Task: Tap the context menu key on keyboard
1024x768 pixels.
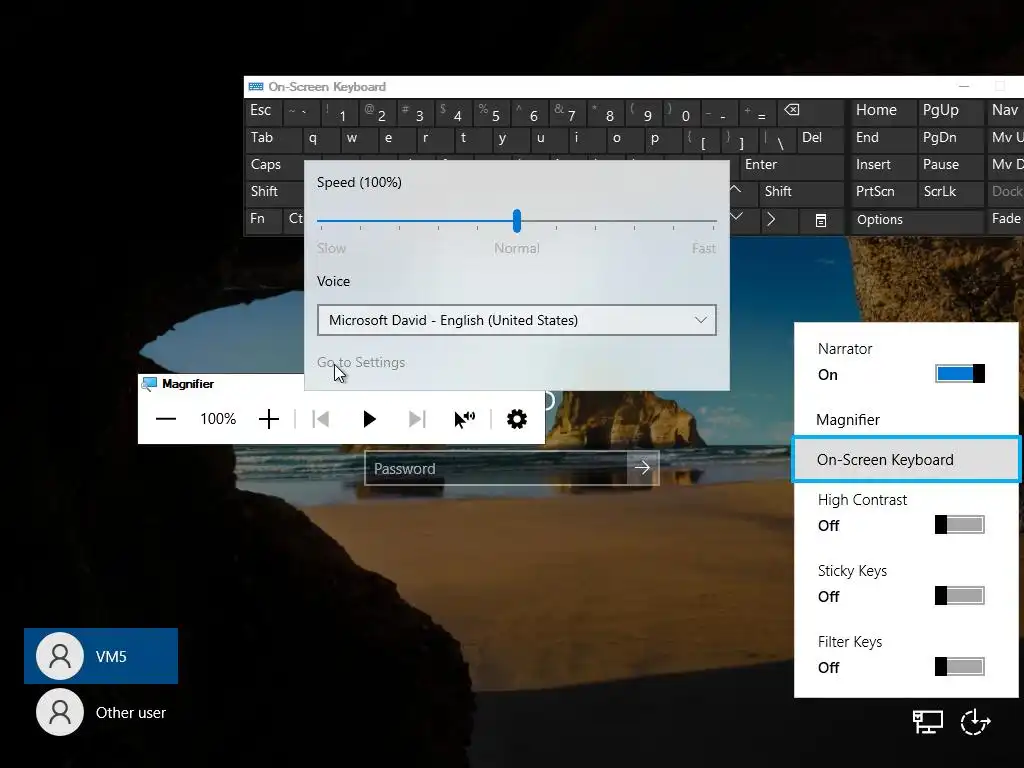Action: pyautogui.click(x=821, y=220)
